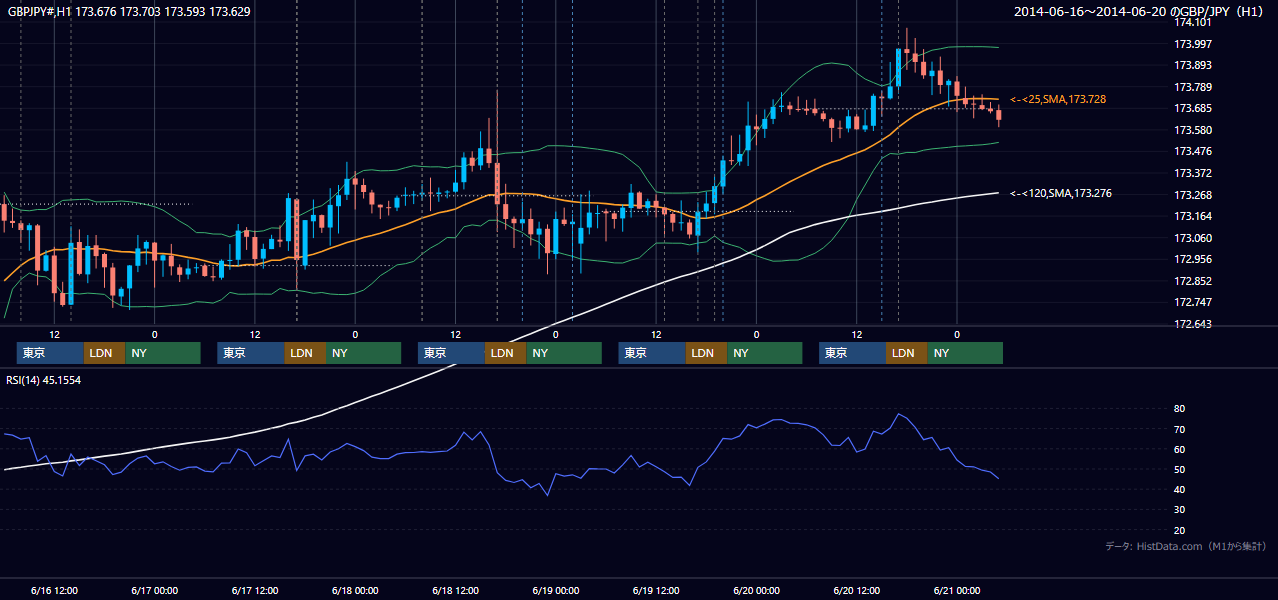
Task: Click the LDN session block for June 17
Action: 305,353
